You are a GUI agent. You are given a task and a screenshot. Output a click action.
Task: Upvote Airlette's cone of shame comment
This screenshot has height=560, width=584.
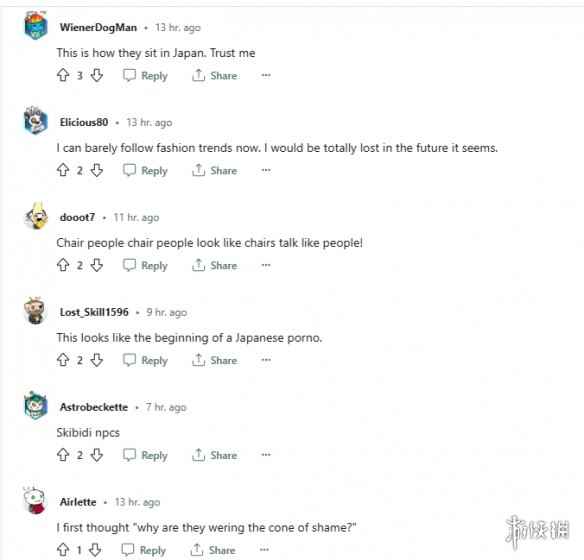(x=63, y=550)
